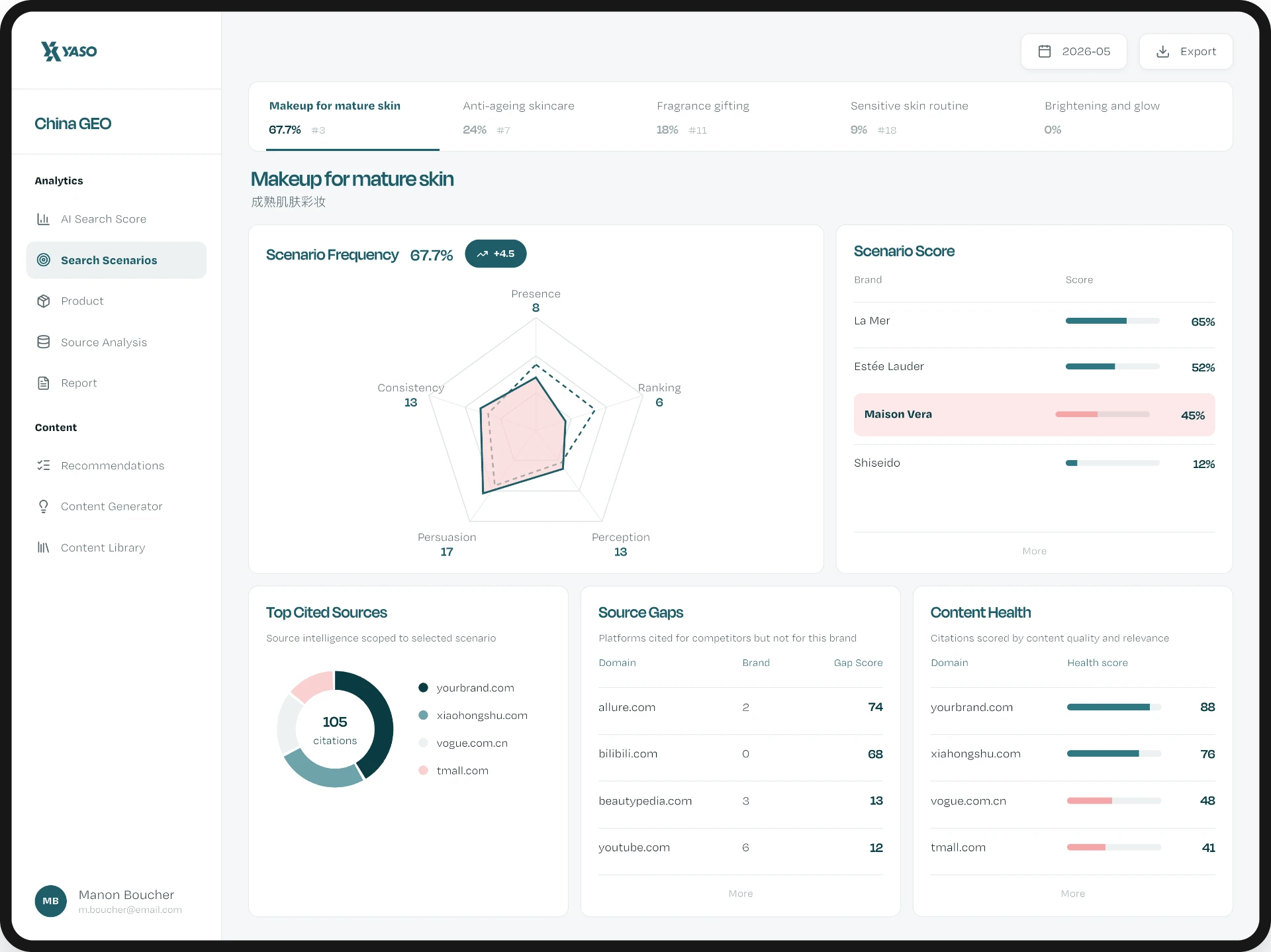
Task: Switch to Sensitive skin routine tab
Action: pyautogui.click(x=909, y=117)
